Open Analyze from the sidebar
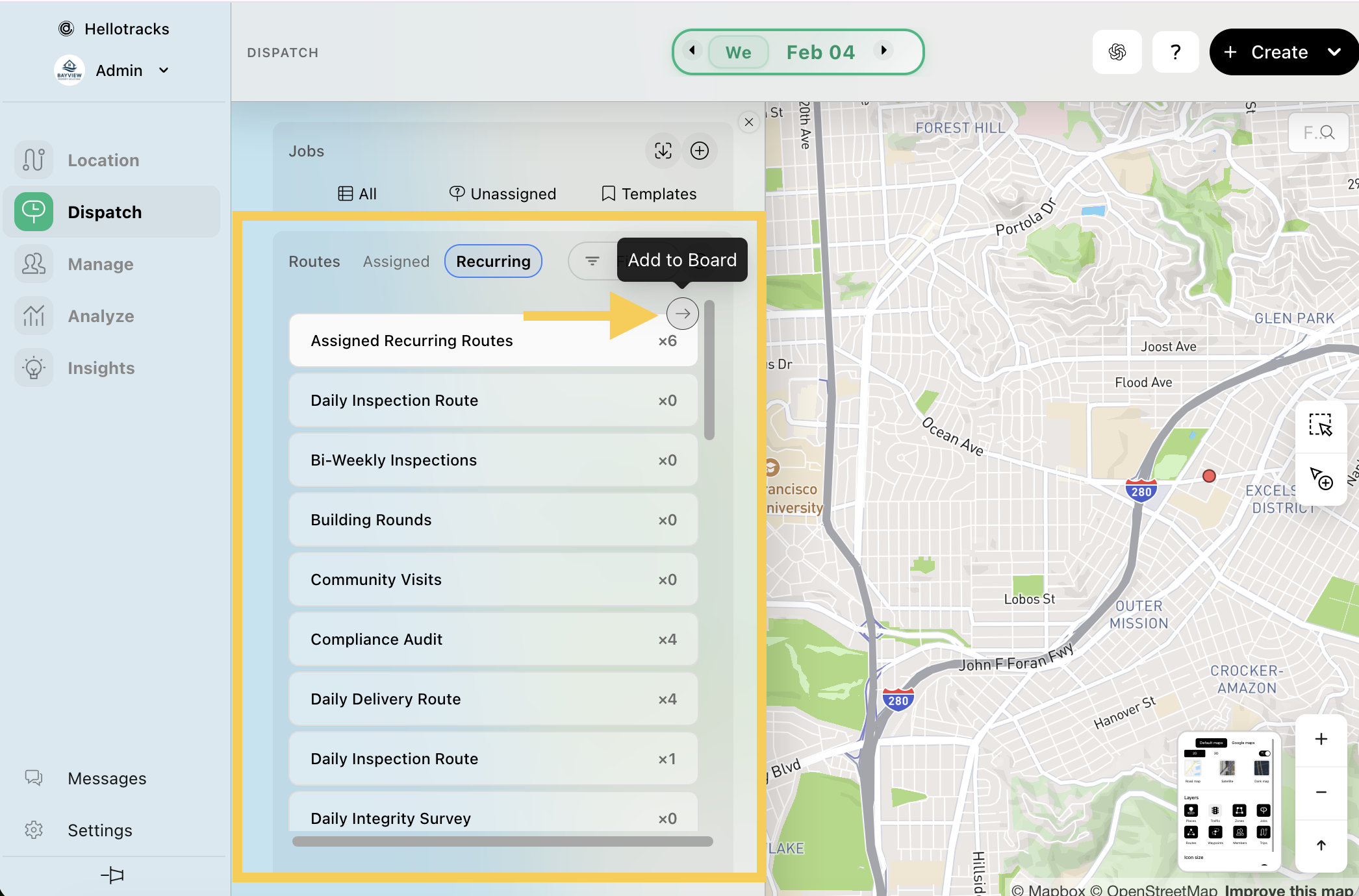 click(101, 316)
